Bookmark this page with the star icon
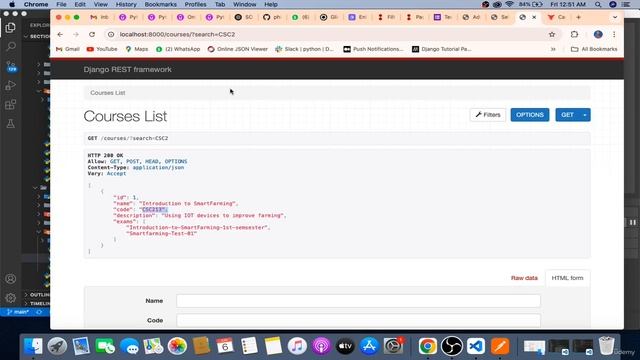This screenshot has height=360, width=640. [x=552, y=34]
